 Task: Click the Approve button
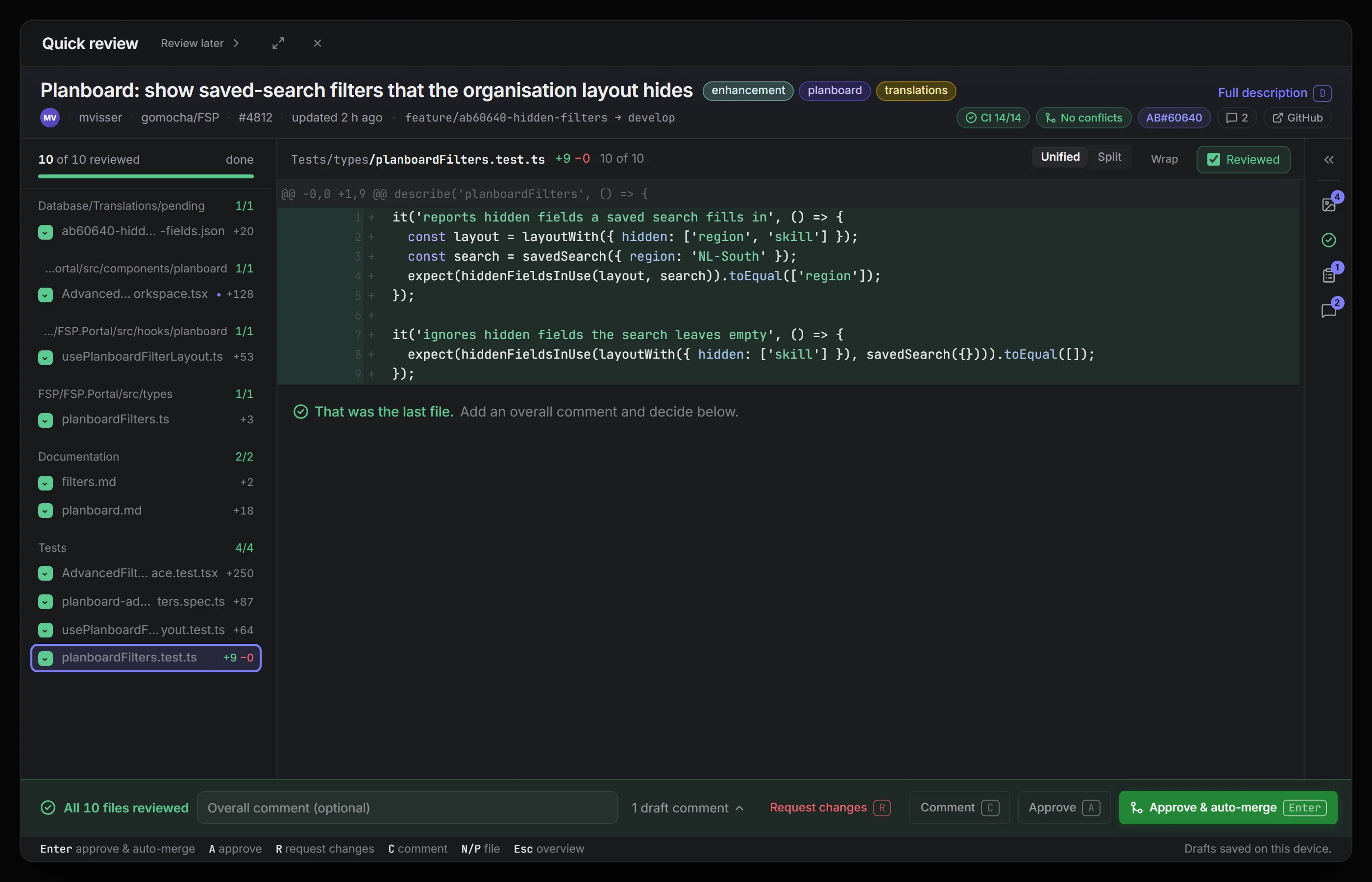(1064, 808)
